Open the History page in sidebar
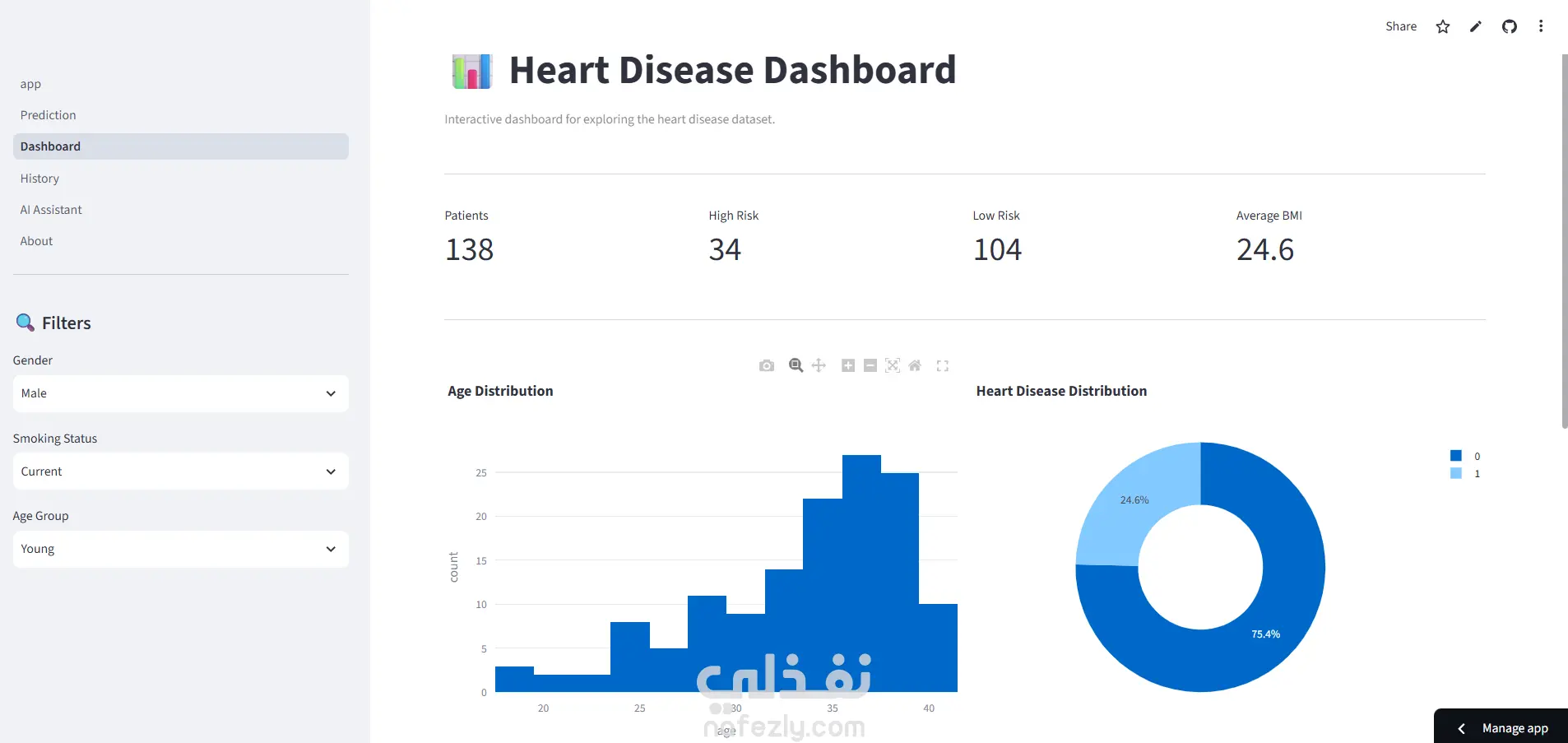Screen dimensions: 1568x743 [x=39, y=179]
